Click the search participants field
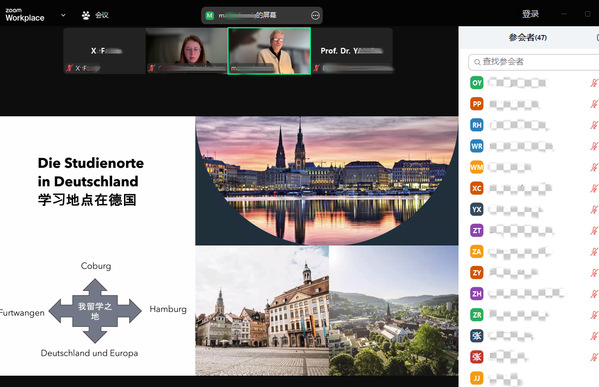The height and width of the screenshot is (387, 599). click(533, 62)
